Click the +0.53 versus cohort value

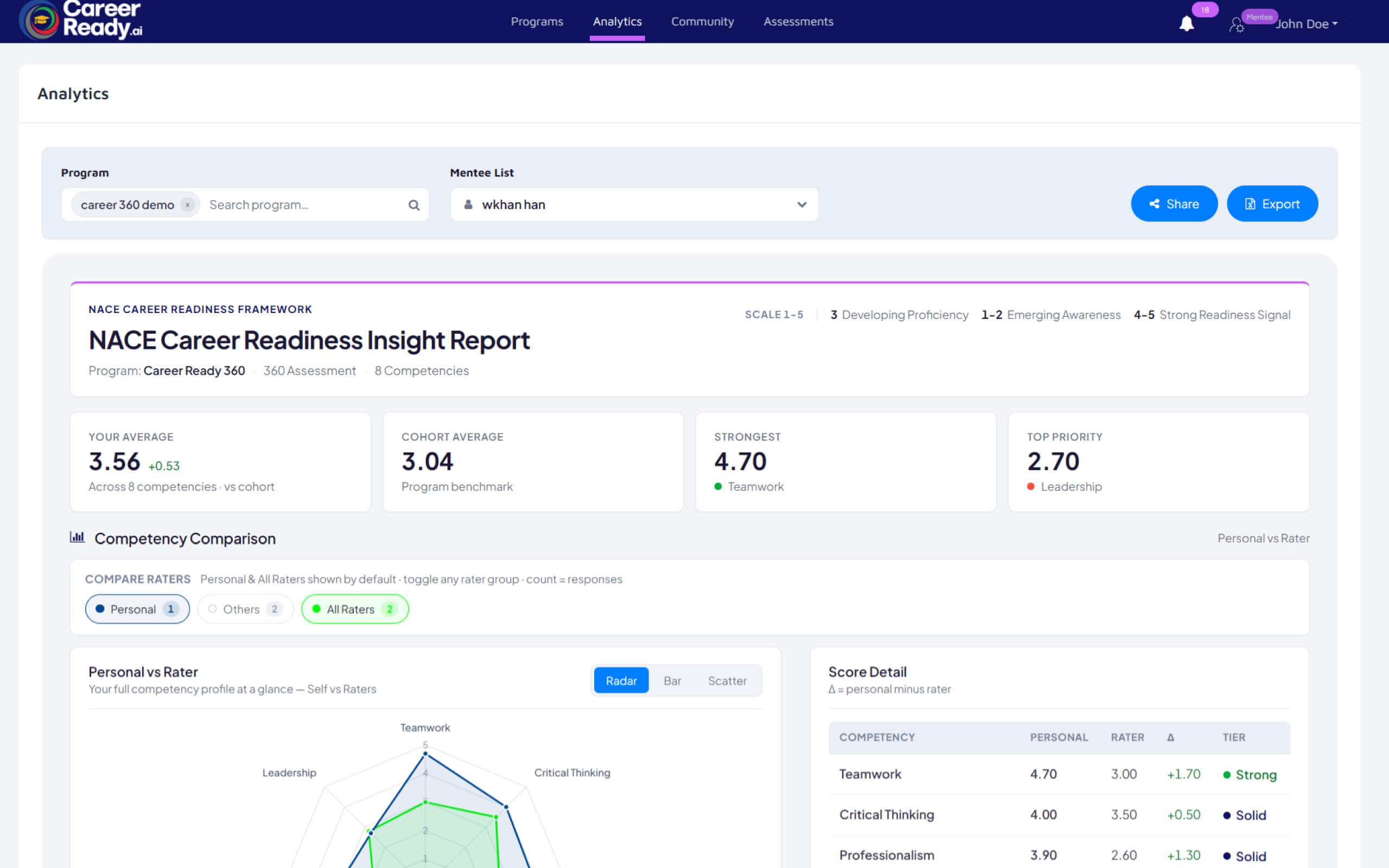click(x=163, y=465)
